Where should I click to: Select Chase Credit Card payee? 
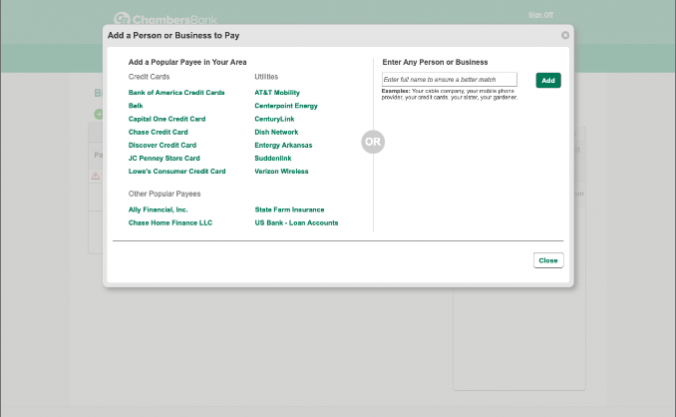(x=158, y=132)
